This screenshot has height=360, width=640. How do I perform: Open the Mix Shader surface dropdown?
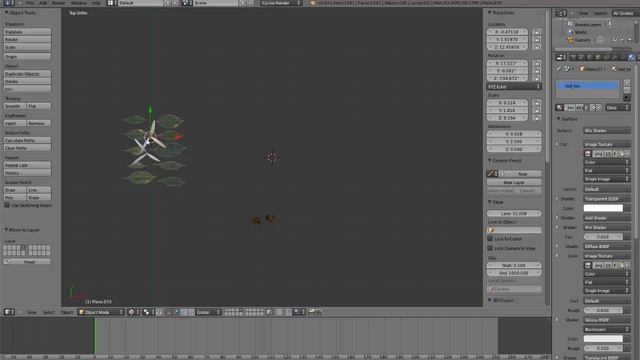pos(607,131)
